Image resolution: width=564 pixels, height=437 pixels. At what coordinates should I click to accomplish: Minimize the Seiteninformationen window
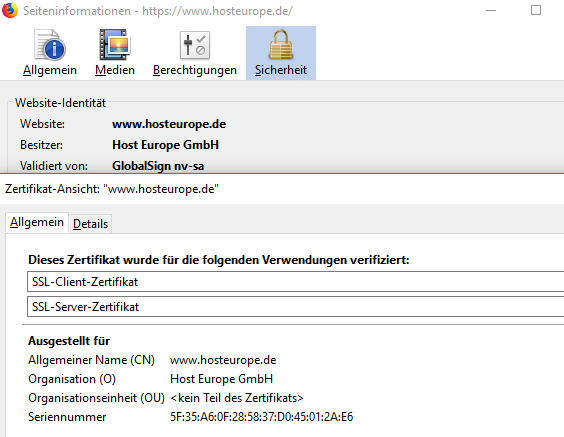click(x=491, y=10)
